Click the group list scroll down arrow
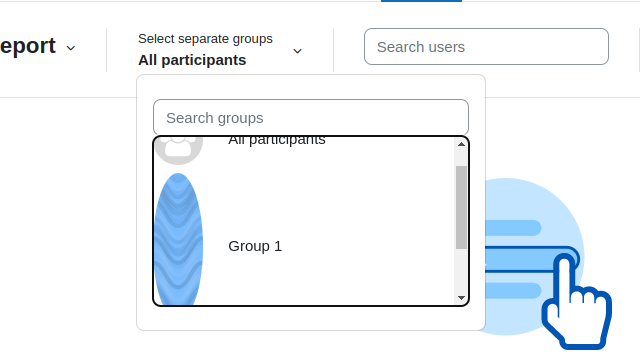Screen dimensions: 640x361 pos(461,298)
